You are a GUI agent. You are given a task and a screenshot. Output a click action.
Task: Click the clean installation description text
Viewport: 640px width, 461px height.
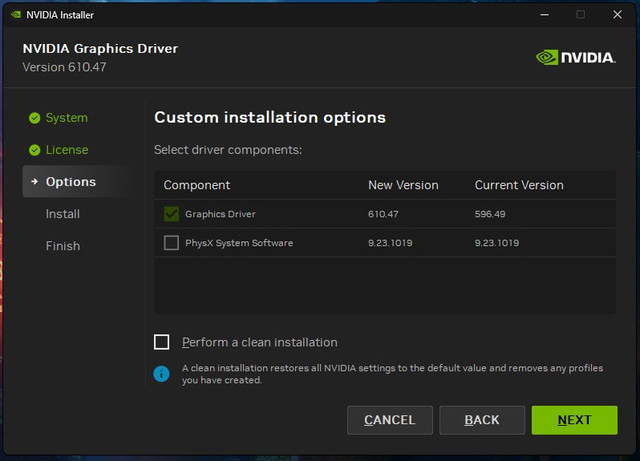click(393, 374)
